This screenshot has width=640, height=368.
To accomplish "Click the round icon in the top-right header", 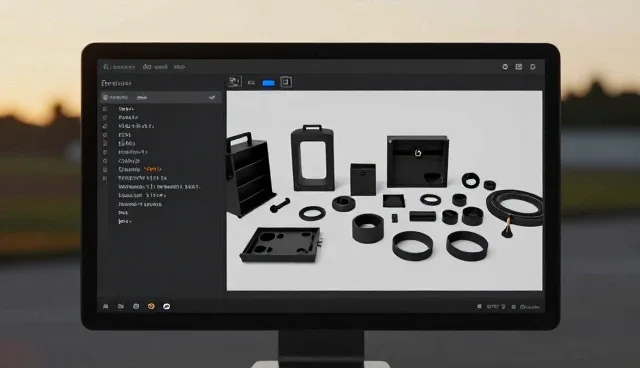I will click(x=505, y=67).
